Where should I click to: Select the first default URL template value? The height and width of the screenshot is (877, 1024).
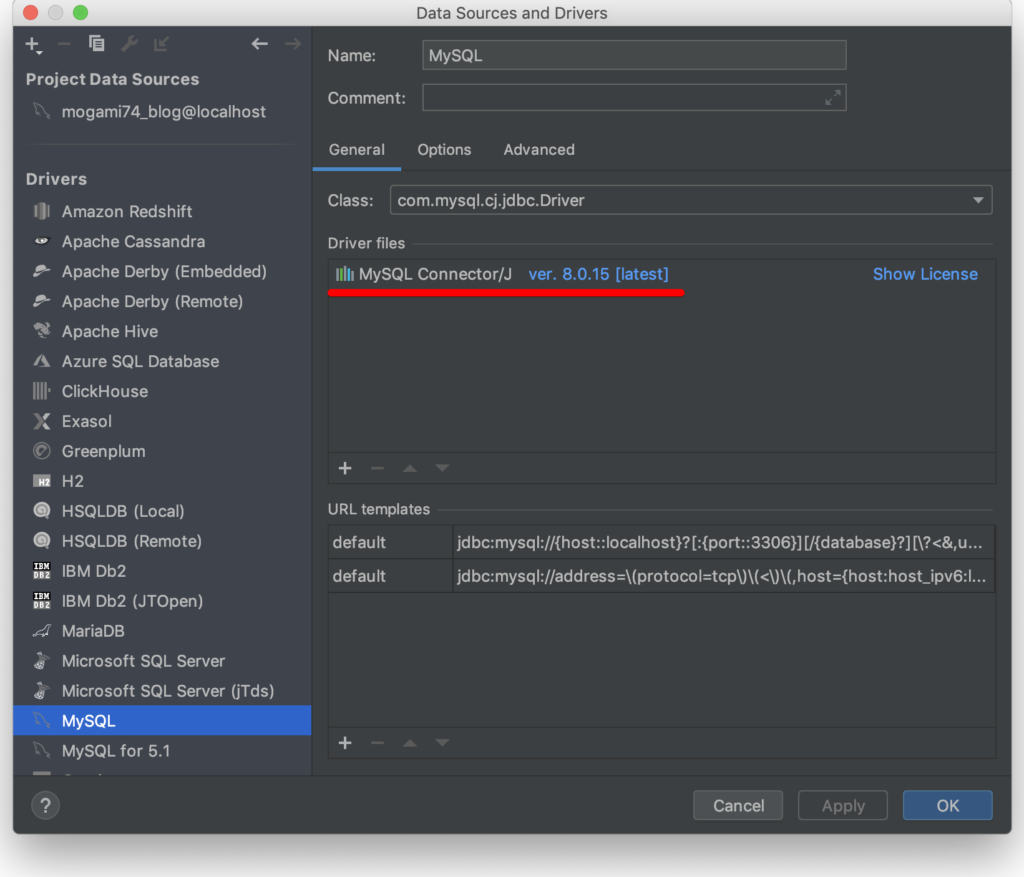(x=724, y=542)
